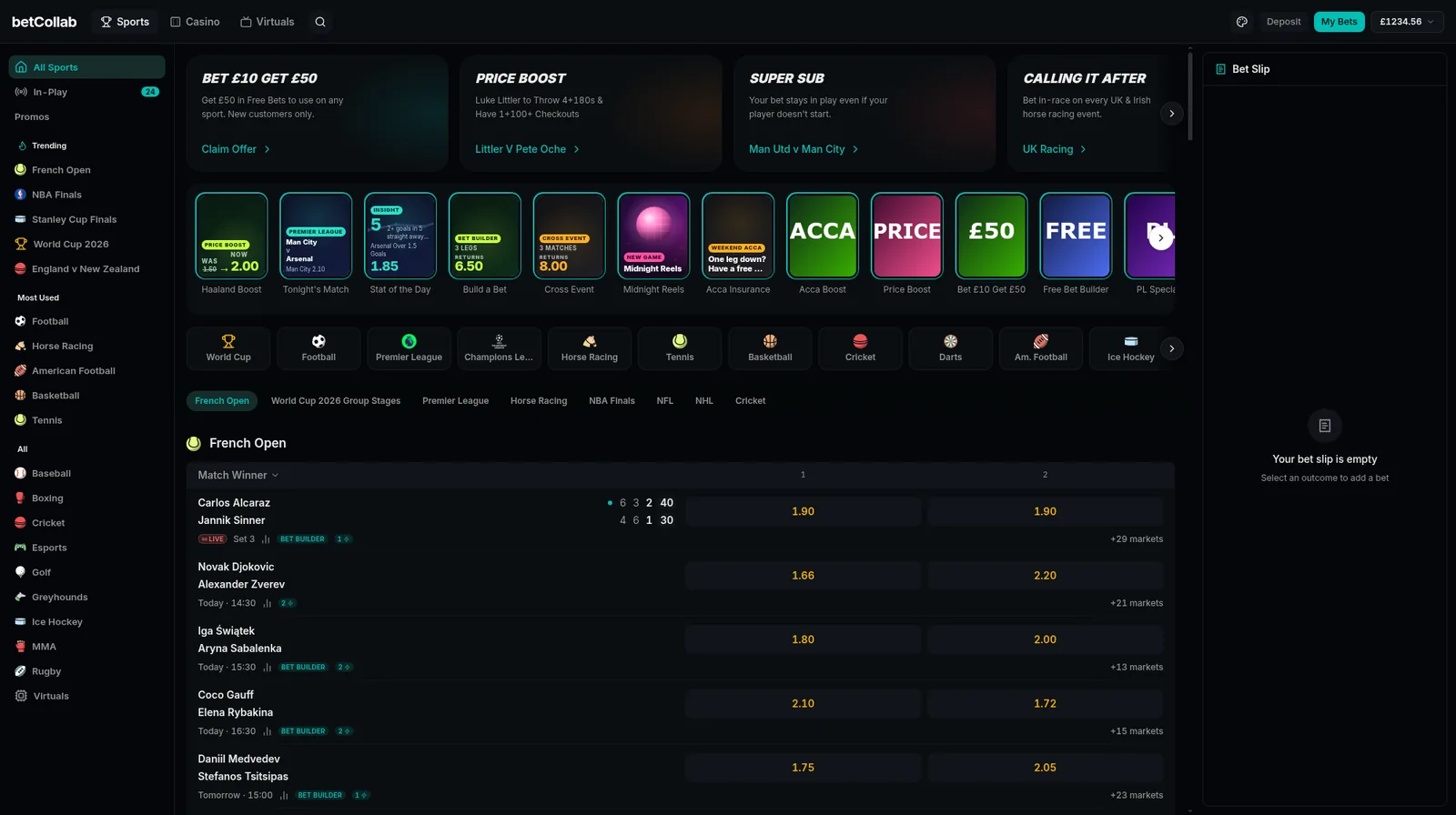1456x815 pixels.
Task: Toggle Zverev odds 2.20 selection
Action: 1045,576
